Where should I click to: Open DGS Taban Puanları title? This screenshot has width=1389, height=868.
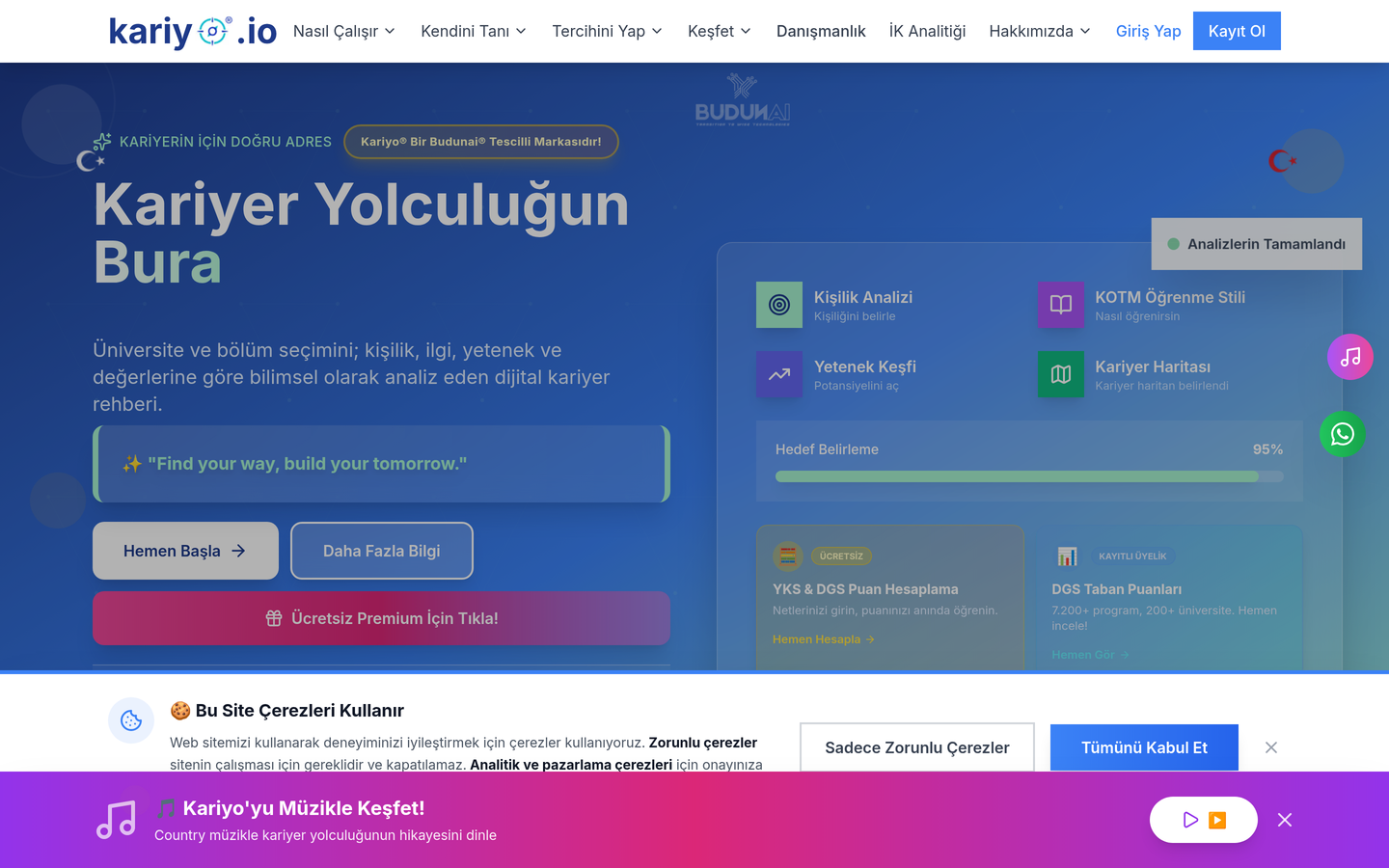click(1116, 589)
